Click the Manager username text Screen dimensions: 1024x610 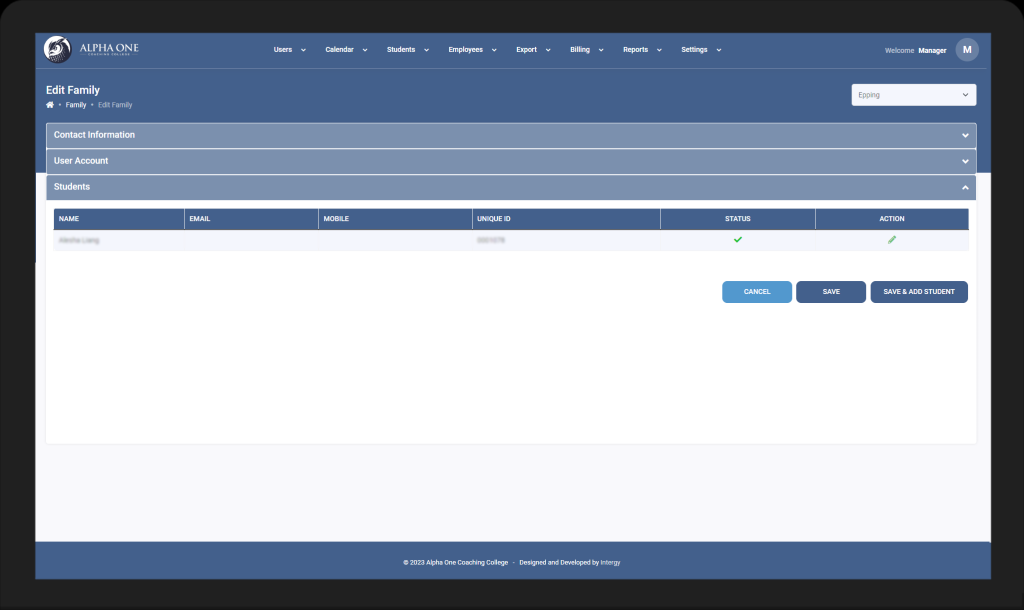coord(932,50)
